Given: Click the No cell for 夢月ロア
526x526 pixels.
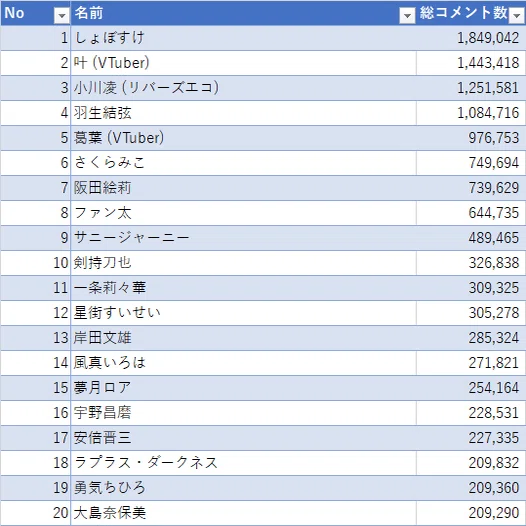Looking at the screenshot, I should click(x=35, y=388).
